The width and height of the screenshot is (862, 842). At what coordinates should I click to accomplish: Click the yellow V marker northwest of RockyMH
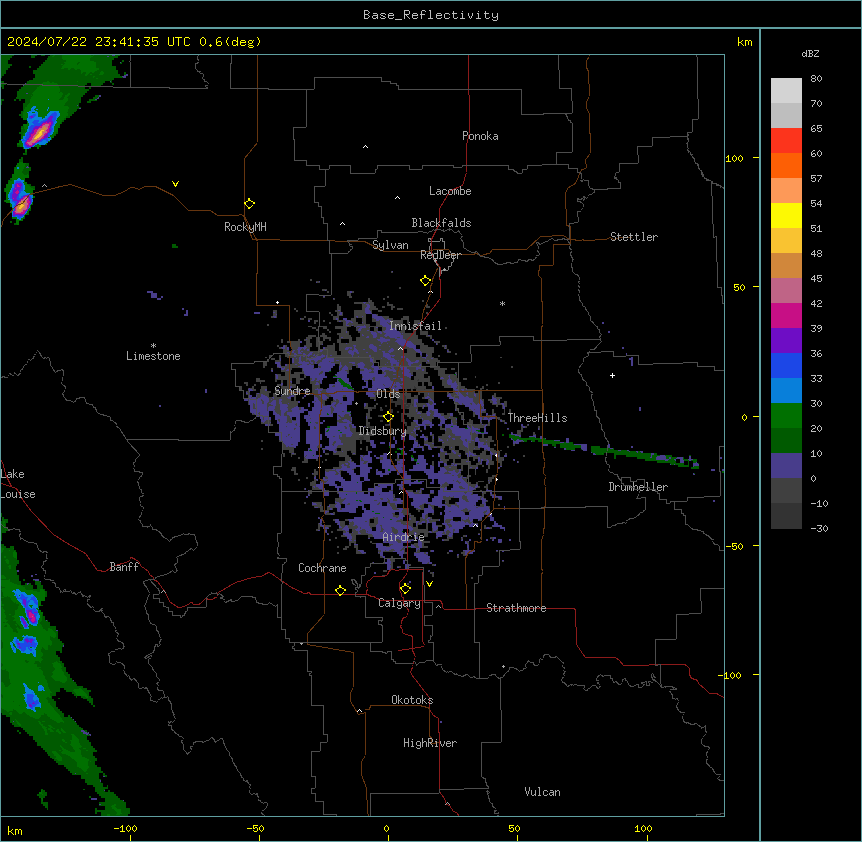175,184
